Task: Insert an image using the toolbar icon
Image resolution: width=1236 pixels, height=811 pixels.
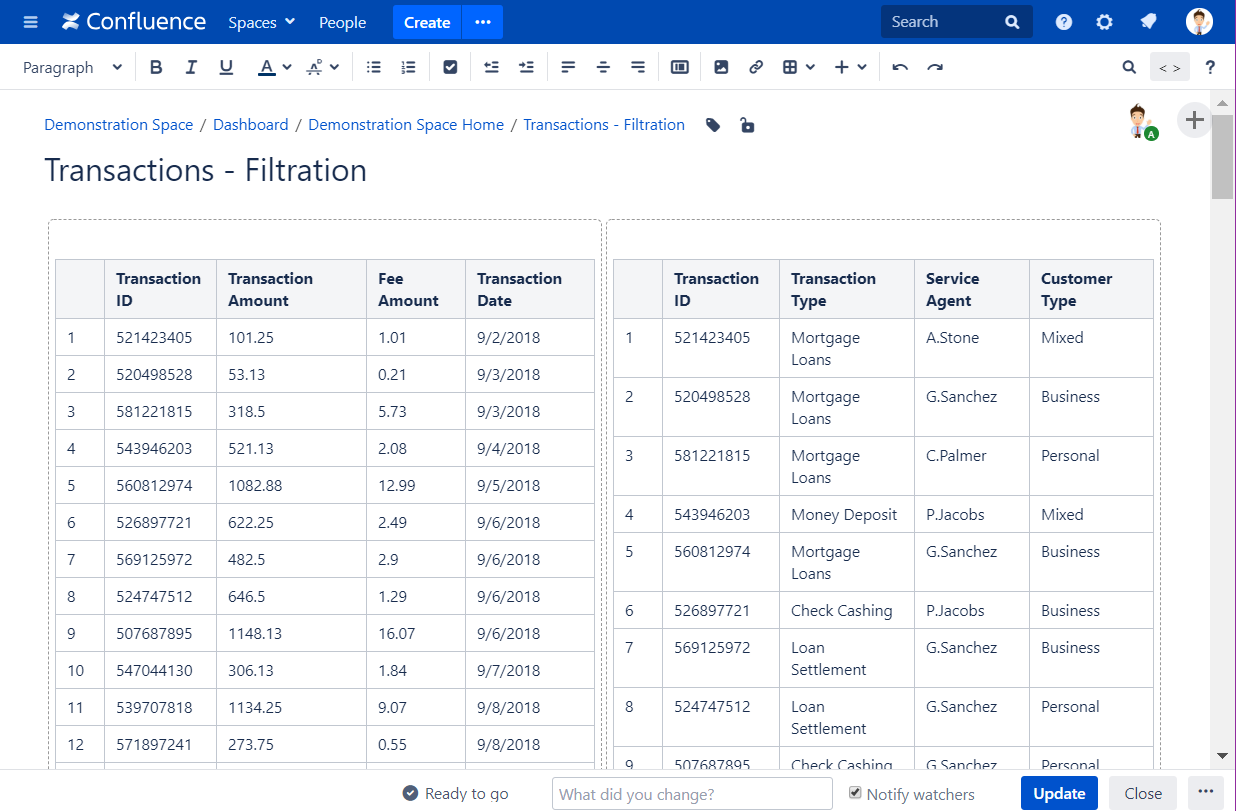Action: point(722,66)
